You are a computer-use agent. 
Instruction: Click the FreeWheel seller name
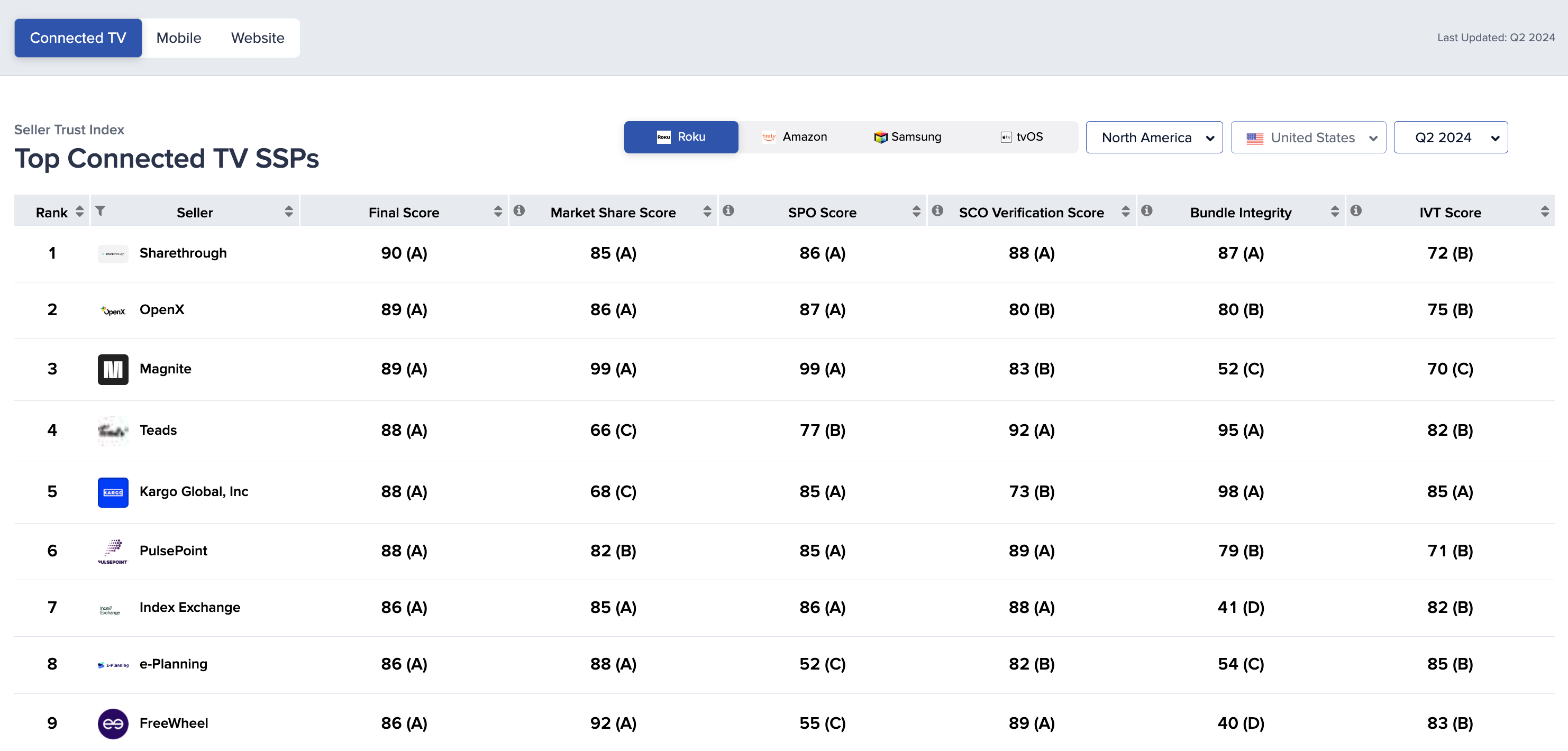point(174,723)
